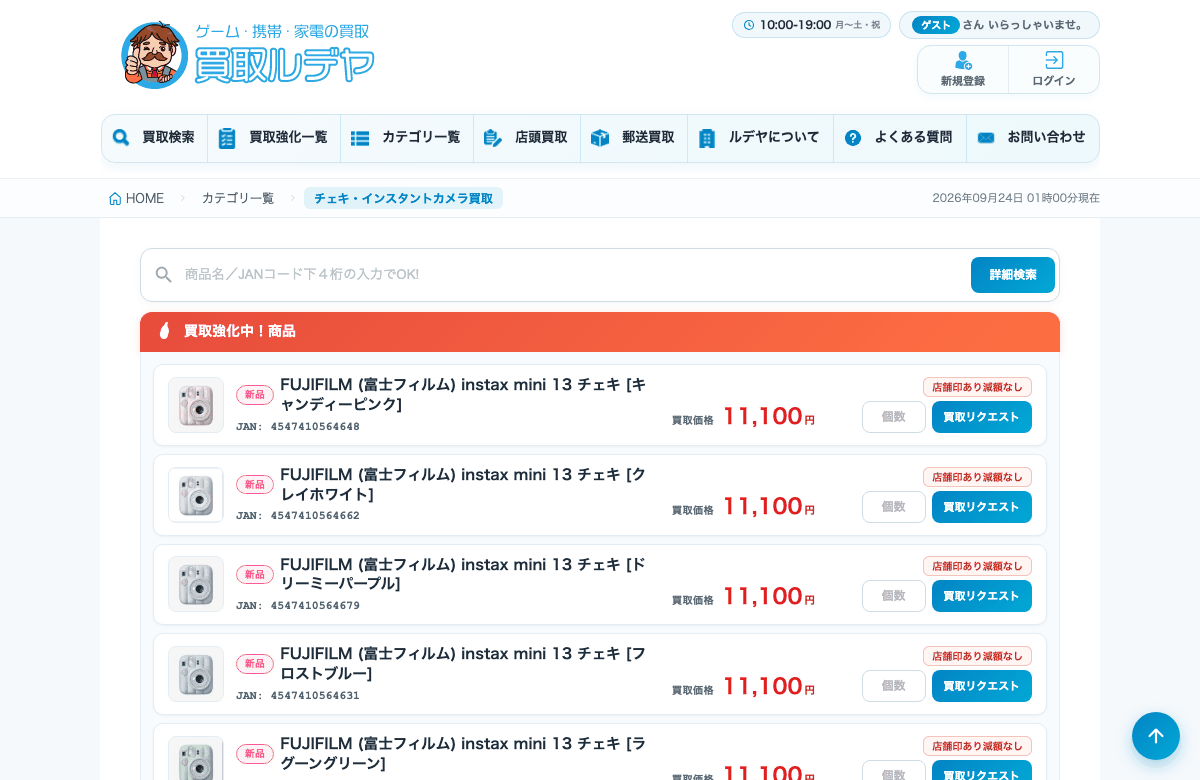Click the 店頭買取 pencil note icon
Viewport: 1200px width, 780px height.
click(x=493, y=138)
